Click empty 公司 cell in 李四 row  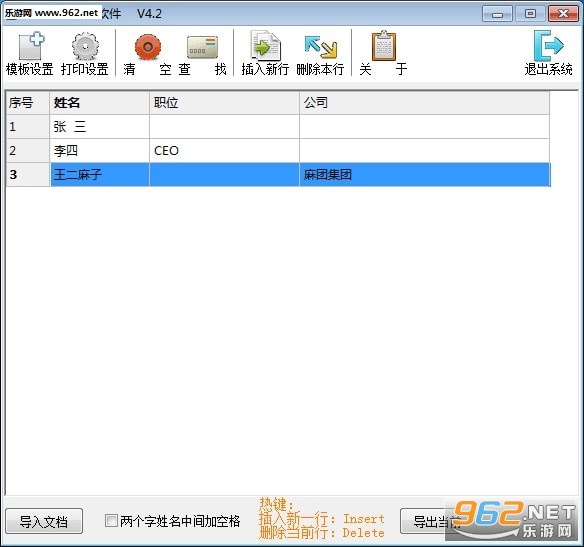425,151
